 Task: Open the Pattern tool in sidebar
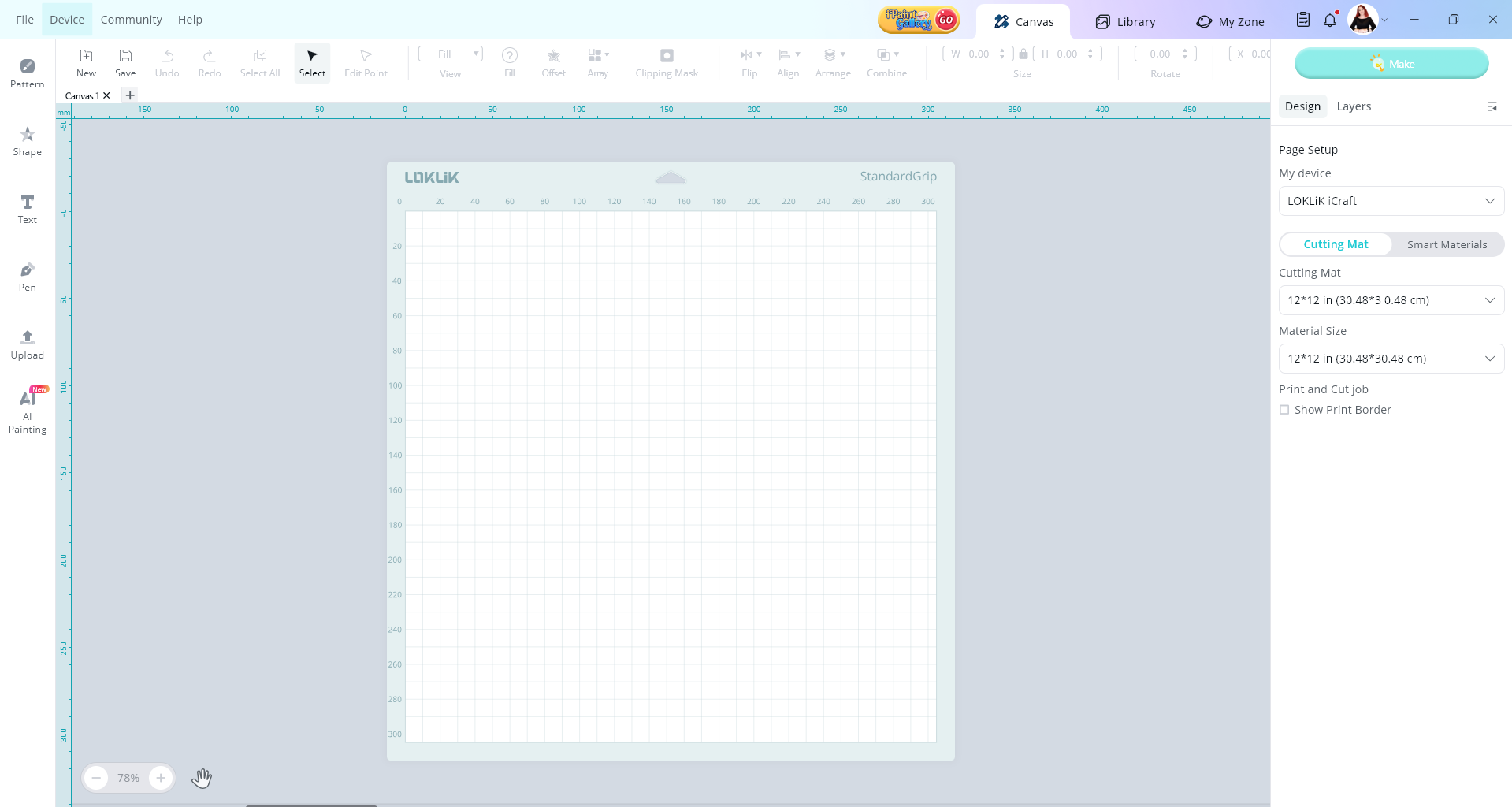tap(28, 73)
